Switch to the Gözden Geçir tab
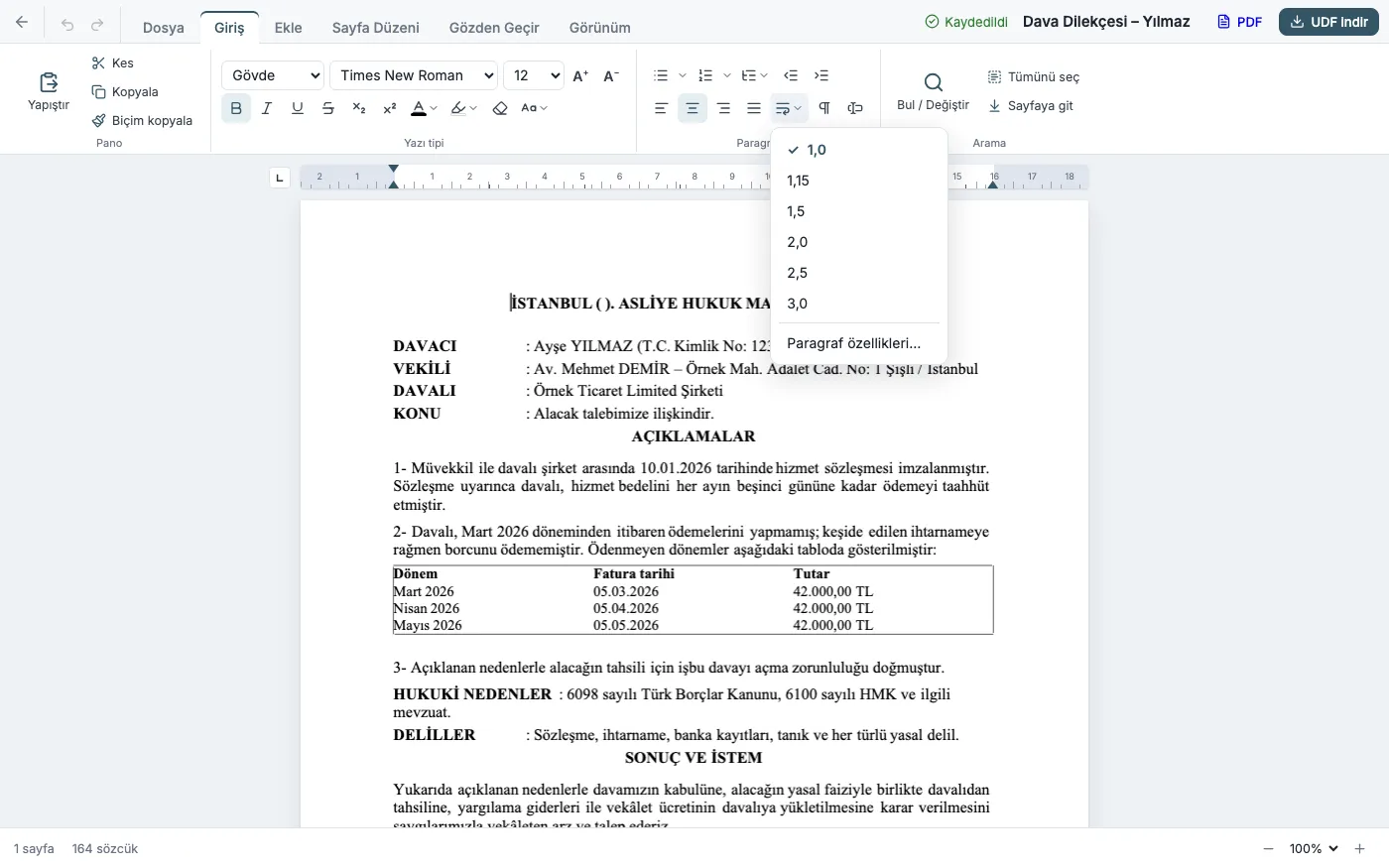Viewport: 1389px width, 868px height. 494,28
